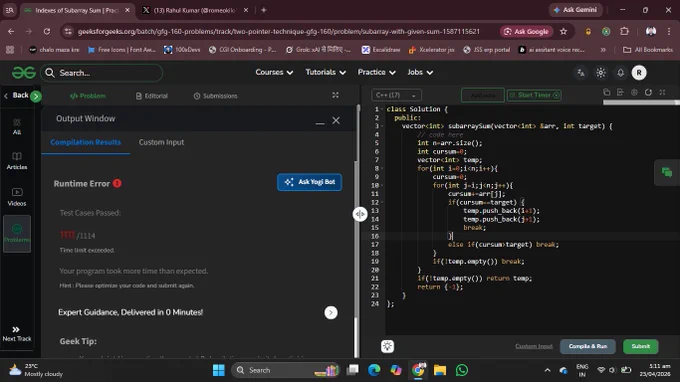Toggle the light/dark theme icon
The width and height of the screenshot is (680, 382).
coord(601,73)
